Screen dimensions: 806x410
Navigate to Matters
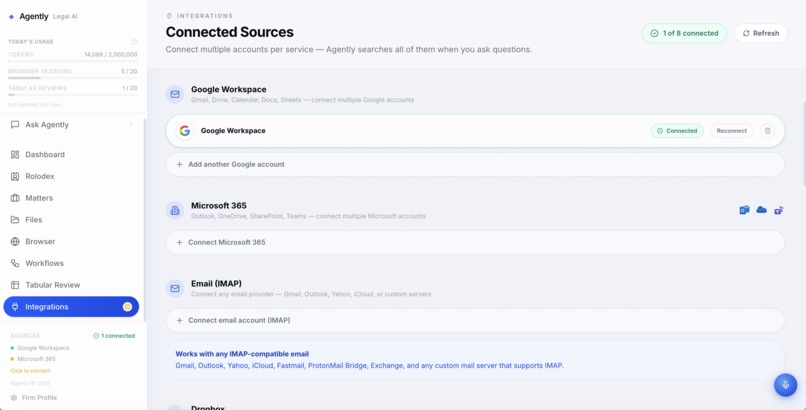pyautogui.click(x=71, y=198)
